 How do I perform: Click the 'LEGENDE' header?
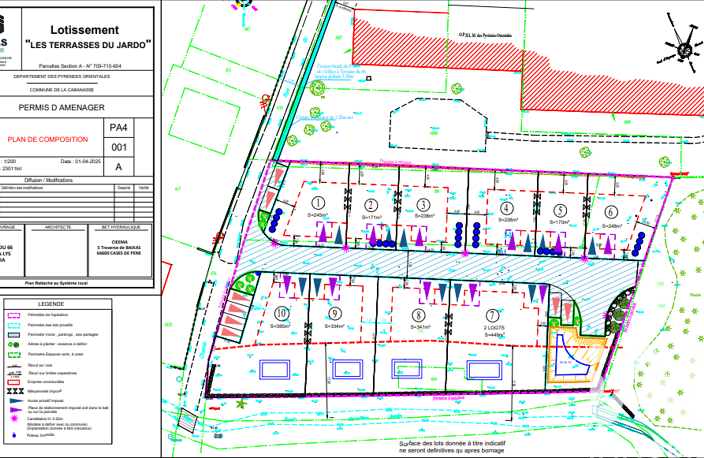[51, 304]
